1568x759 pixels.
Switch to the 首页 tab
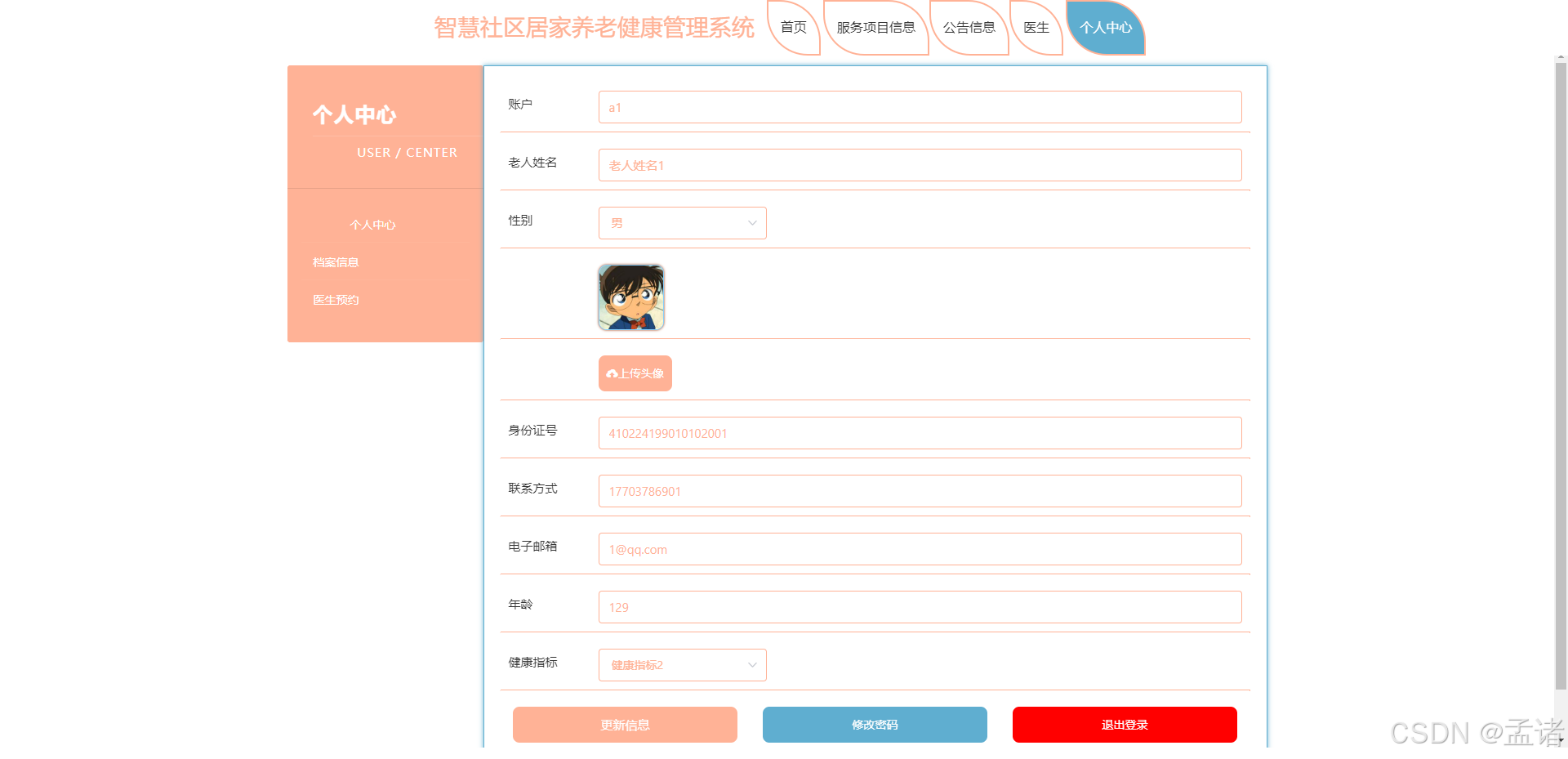coord(793,27)
